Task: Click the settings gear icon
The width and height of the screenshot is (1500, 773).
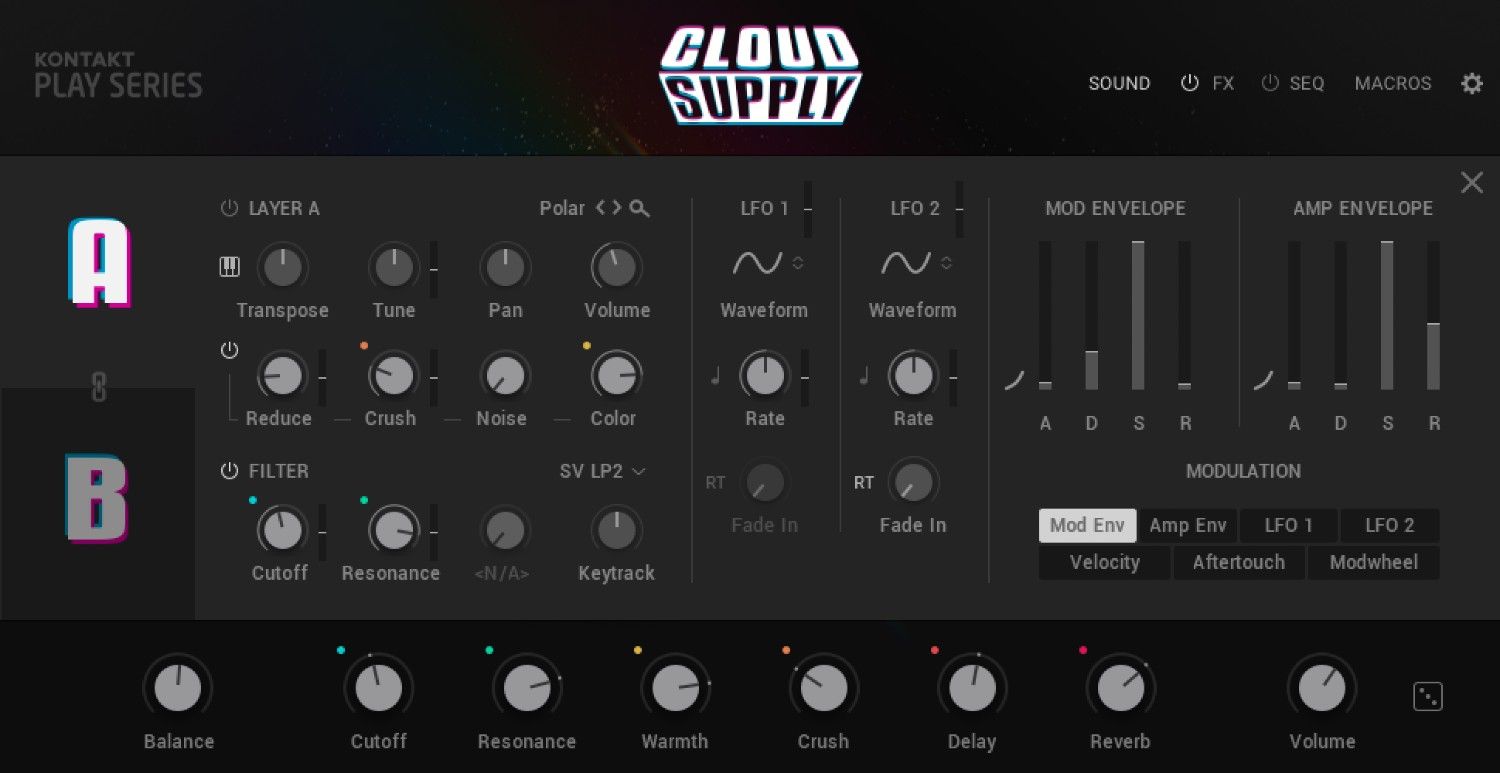Action: pos(1470,83)
